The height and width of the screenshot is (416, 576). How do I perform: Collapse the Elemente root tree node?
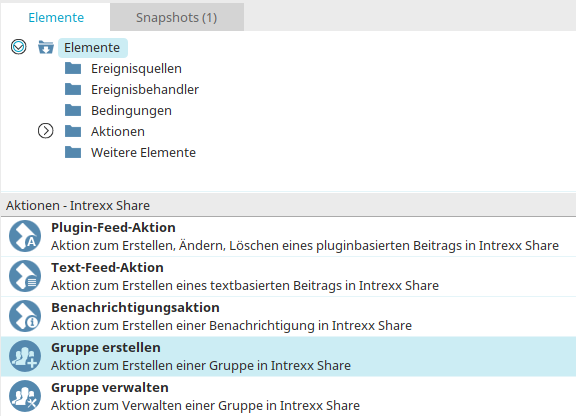click(x=18, y=47)
